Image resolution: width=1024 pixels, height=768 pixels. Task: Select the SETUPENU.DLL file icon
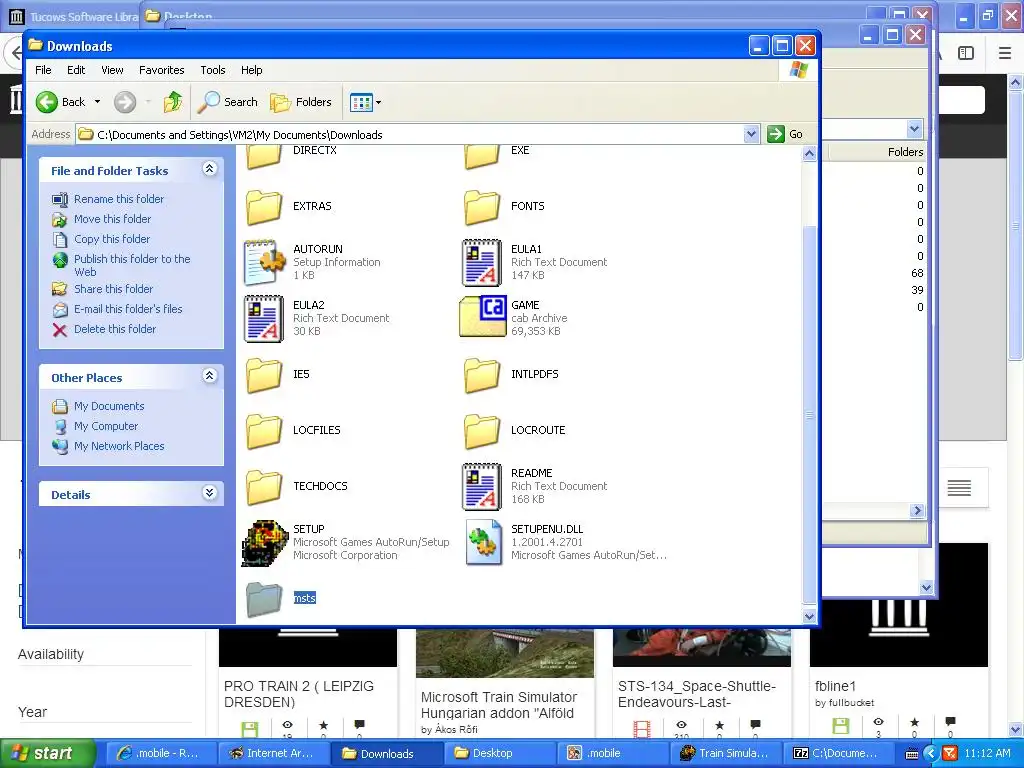483,542
